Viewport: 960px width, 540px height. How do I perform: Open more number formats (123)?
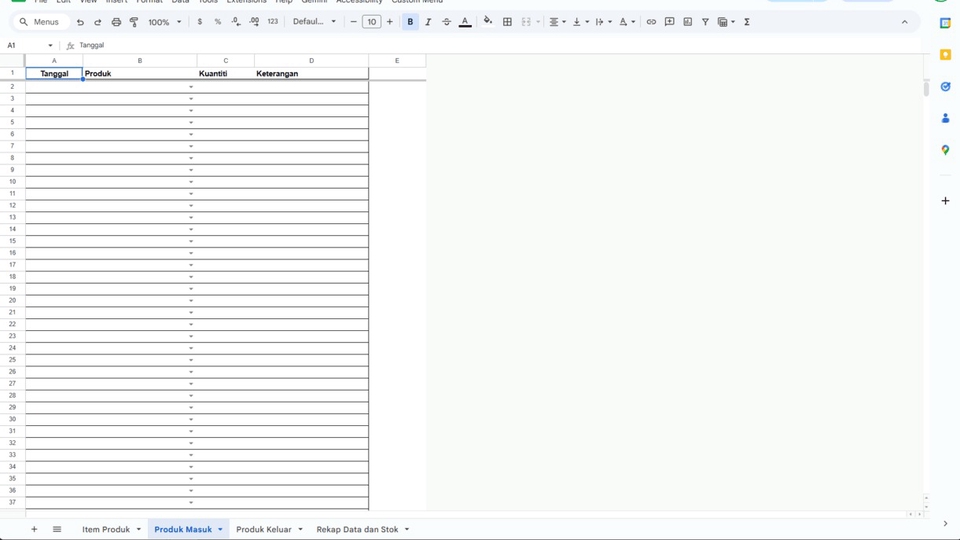click(272, 22)
